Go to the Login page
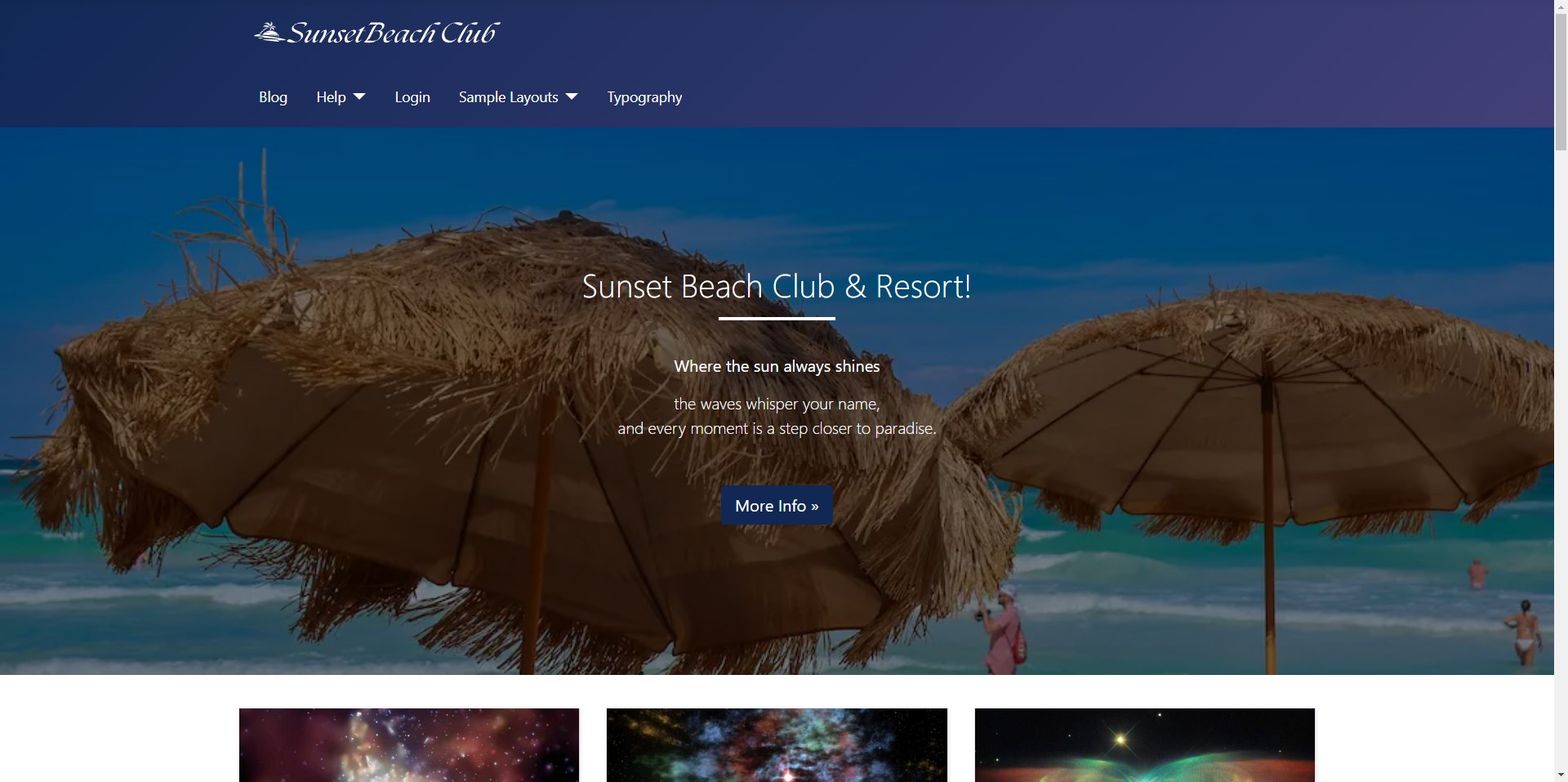 pyautogui.click(x=412, y=97)
